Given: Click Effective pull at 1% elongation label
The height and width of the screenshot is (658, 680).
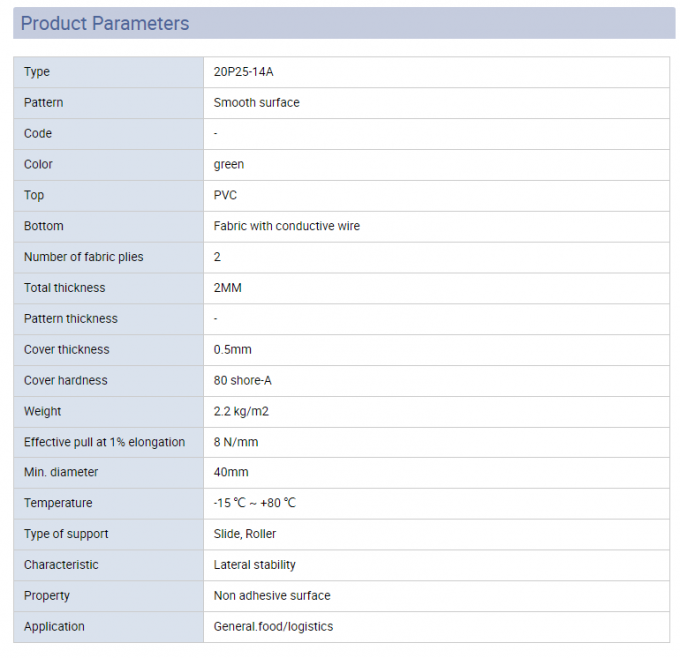Looking at the screenshot, I should [104, 443].
